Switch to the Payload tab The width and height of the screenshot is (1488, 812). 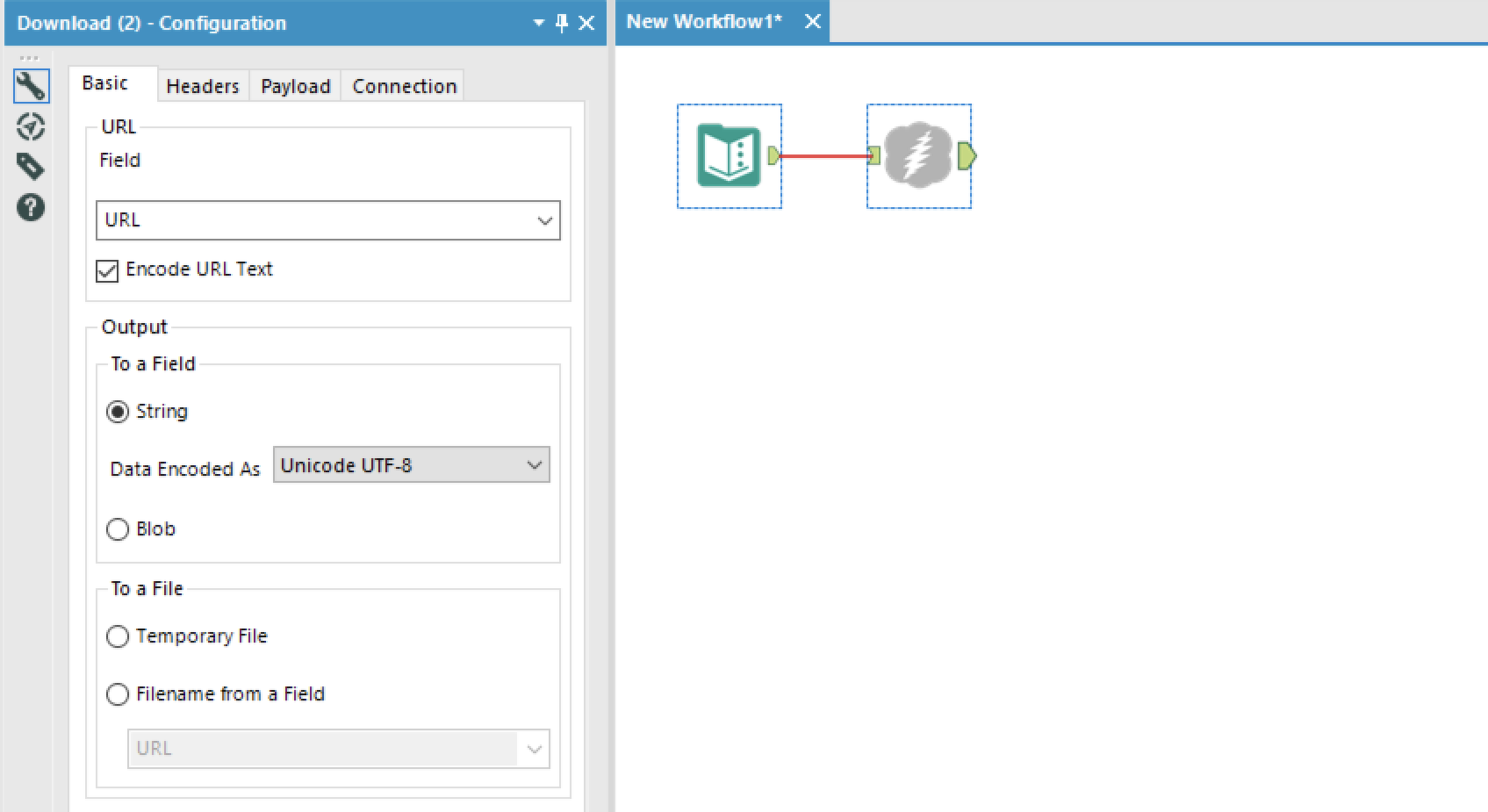tap(295, 86)
